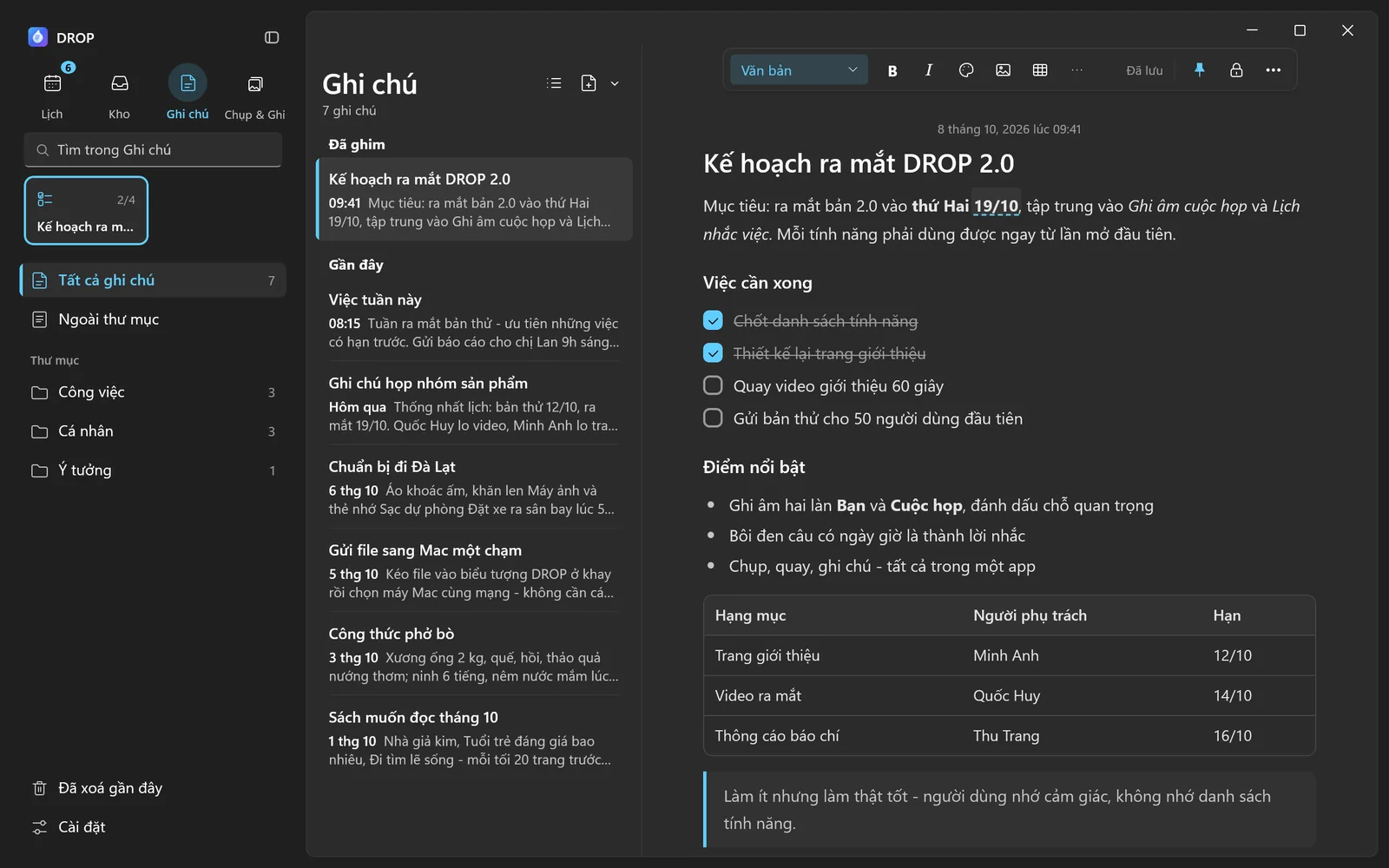
Task: Click the list view options icon
Action: [554, 83]
